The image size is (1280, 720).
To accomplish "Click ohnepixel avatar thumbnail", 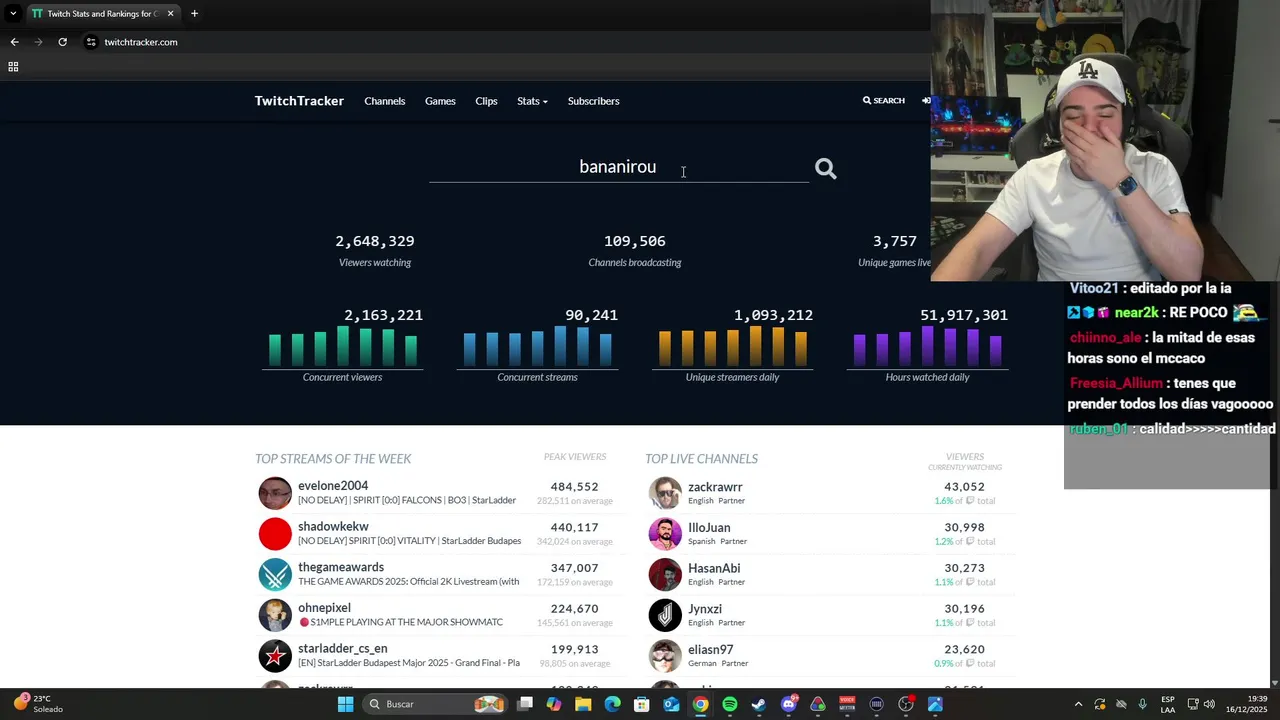I will click(275, 615).
